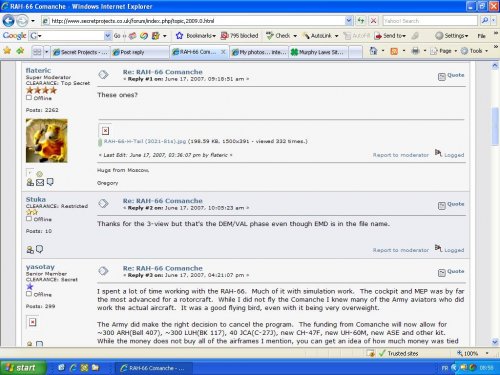This screenshot has height=375, width=500.
Task: Click the Stop loading red X icon
Action: (373, 21)
